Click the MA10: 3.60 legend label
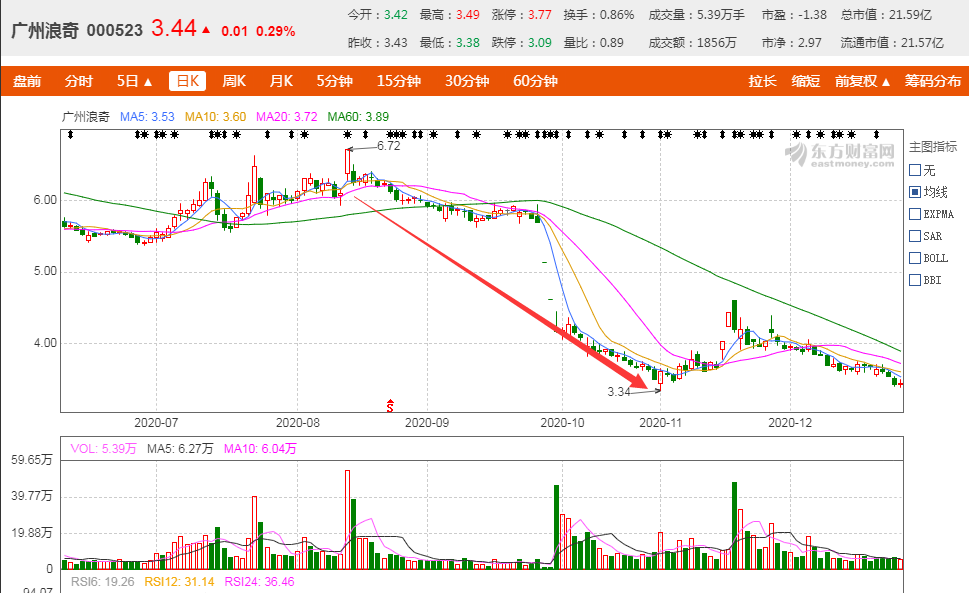The image size is (972, 593). click(215, 116)
